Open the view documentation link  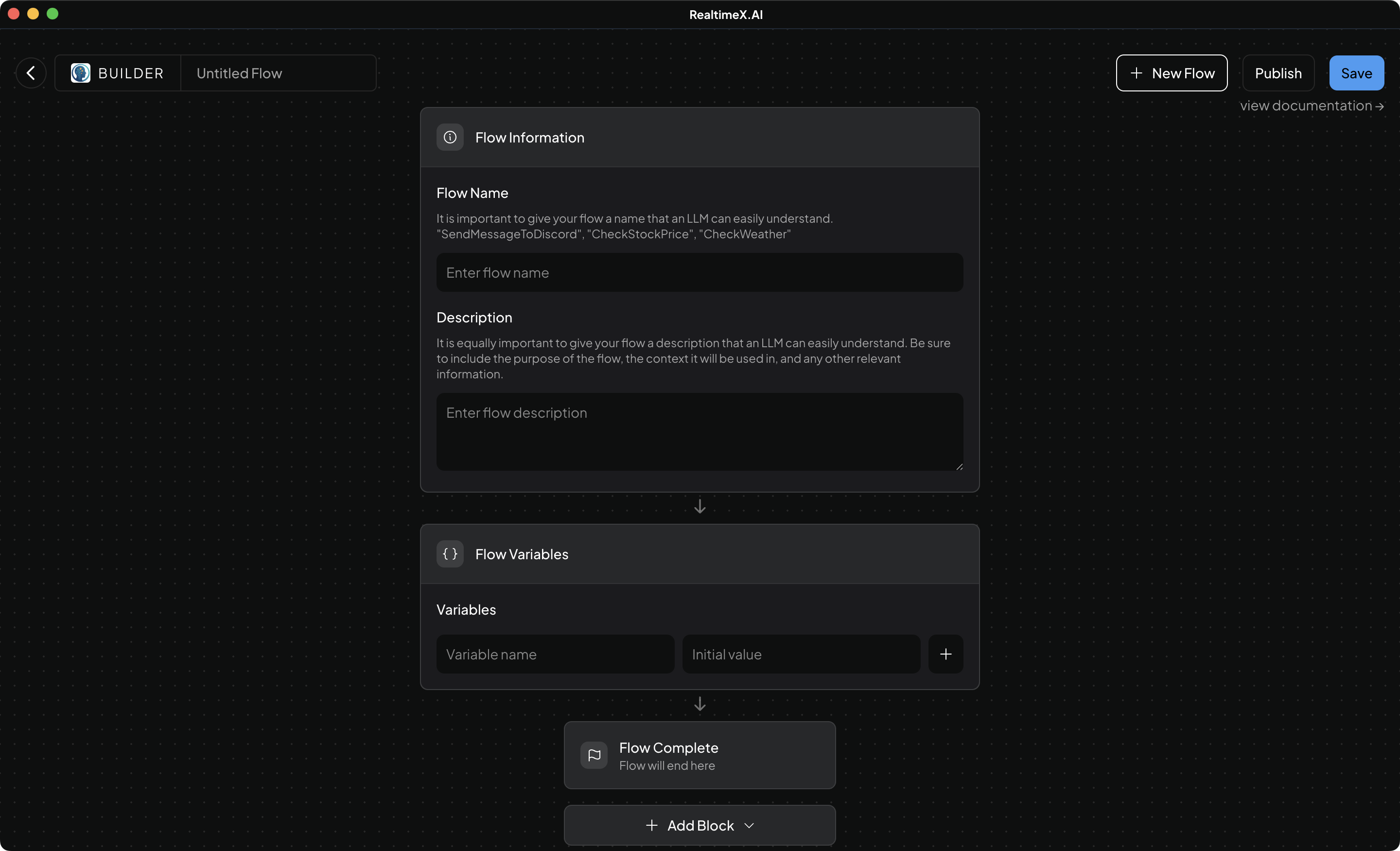[1312, 106]
